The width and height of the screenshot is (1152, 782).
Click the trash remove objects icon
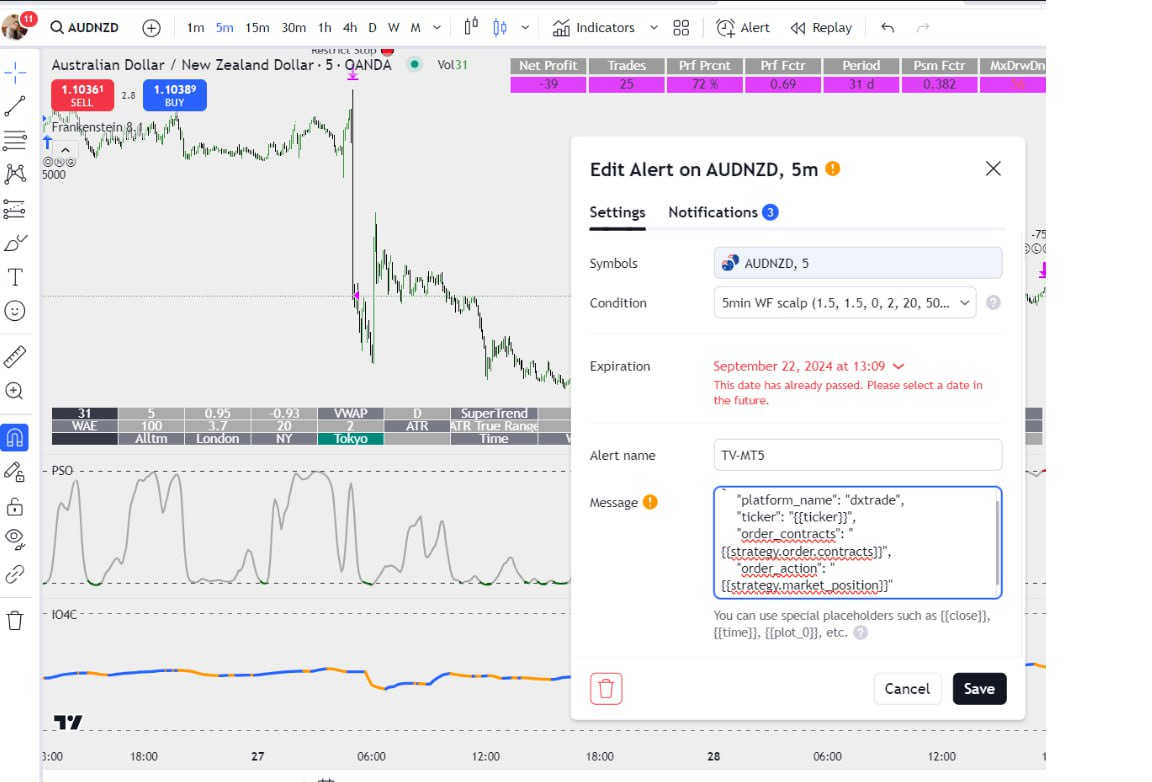(x=15, y=620)
